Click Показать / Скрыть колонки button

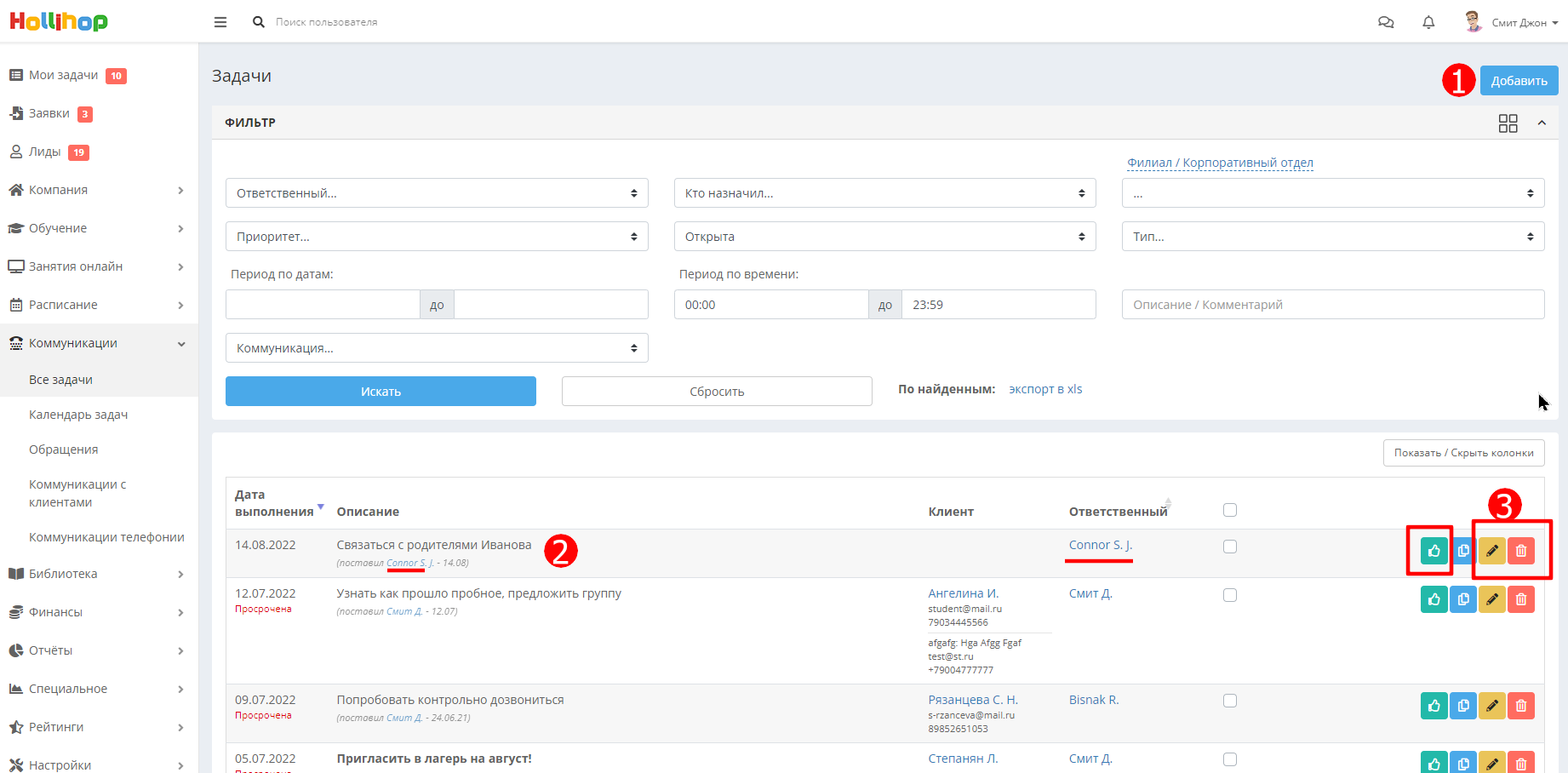point(1463,453)
